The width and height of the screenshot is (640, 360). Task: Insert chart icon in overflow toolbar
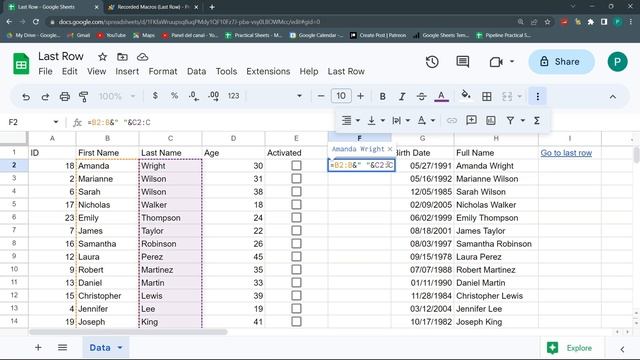[491, 120]
